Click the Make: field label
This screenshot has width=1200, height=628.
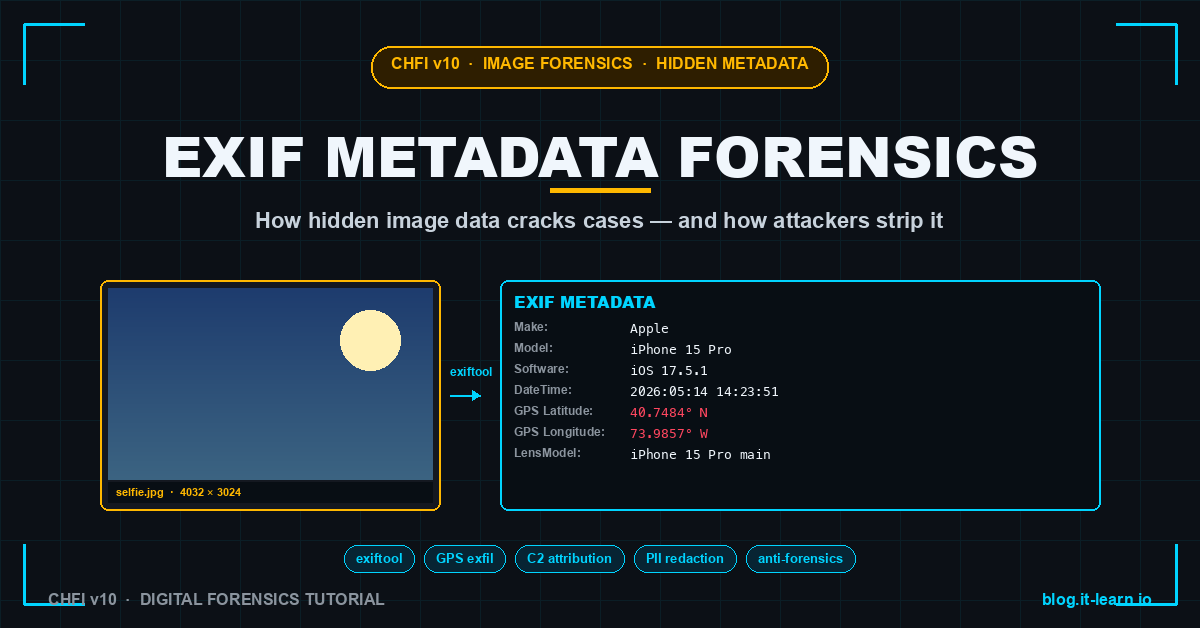(531, 327)
